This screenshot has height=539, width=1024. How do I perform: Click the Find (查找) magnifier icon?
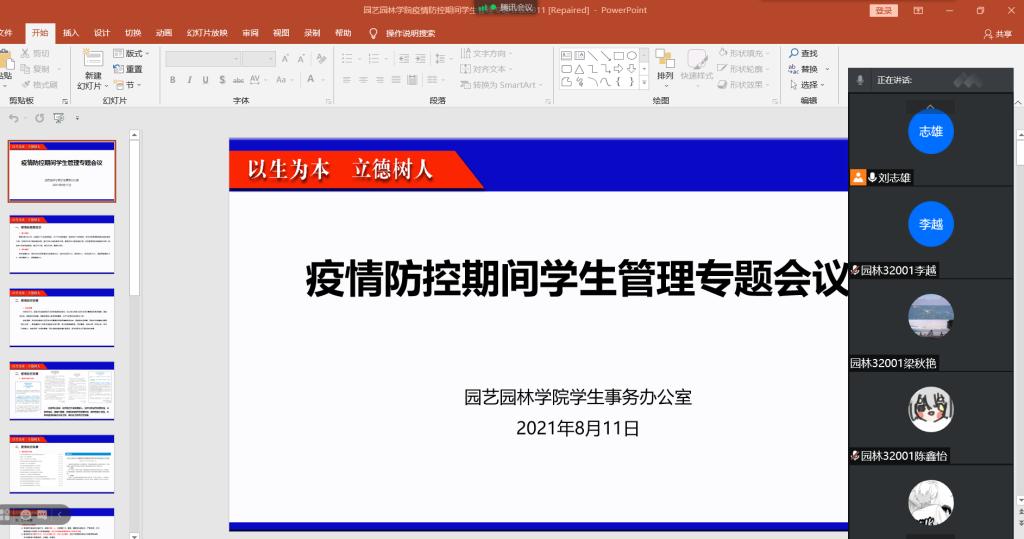(793, 53)
